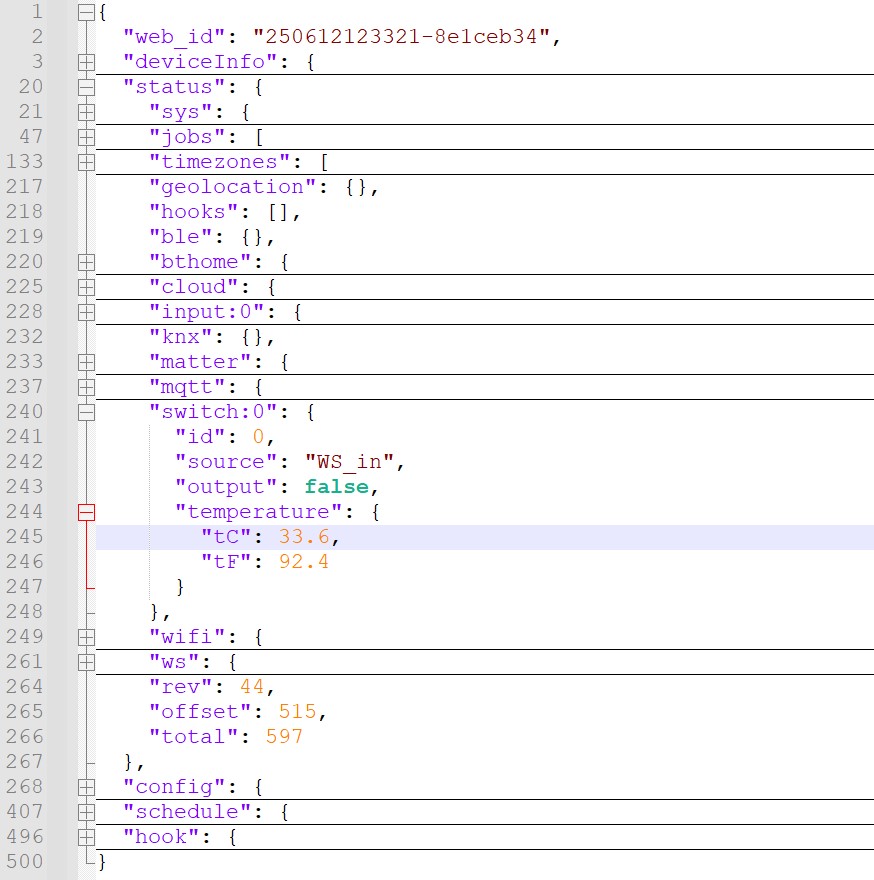Click the offset value 515
This screenshot has width=874, height=880.
[x=298, y=712]
